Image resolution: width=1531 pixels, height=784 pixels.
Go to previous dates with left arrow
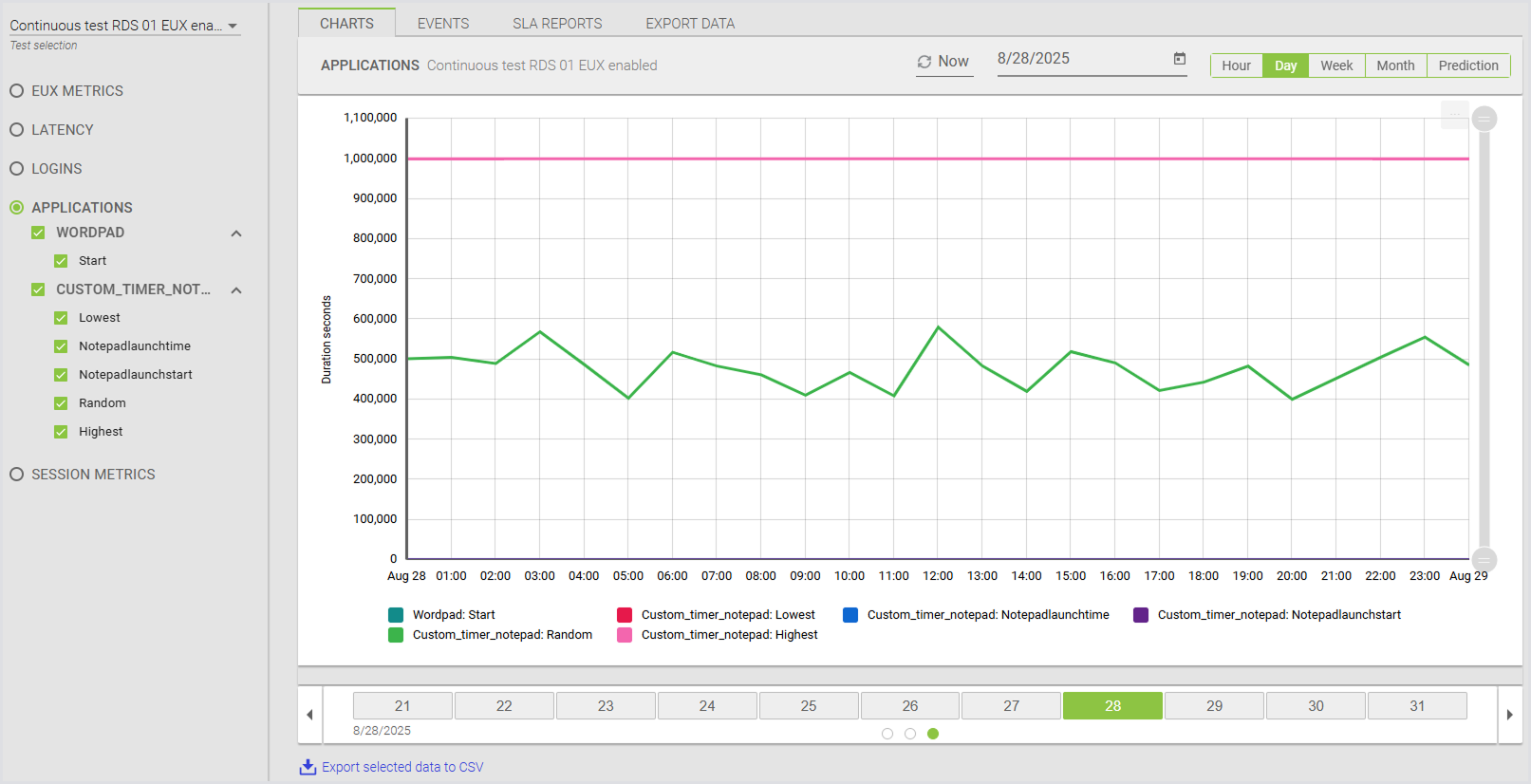(309, 715)
